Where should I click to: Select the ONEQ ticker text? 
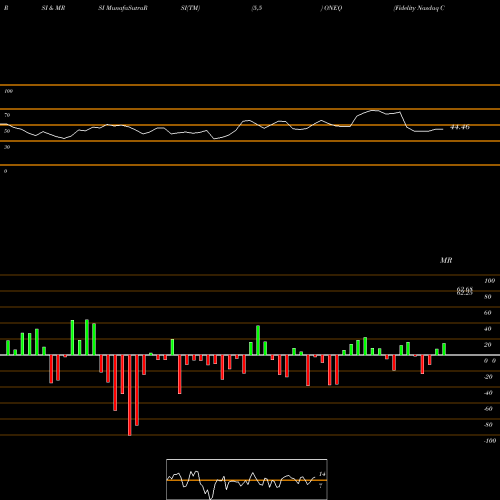click(333, 8)
